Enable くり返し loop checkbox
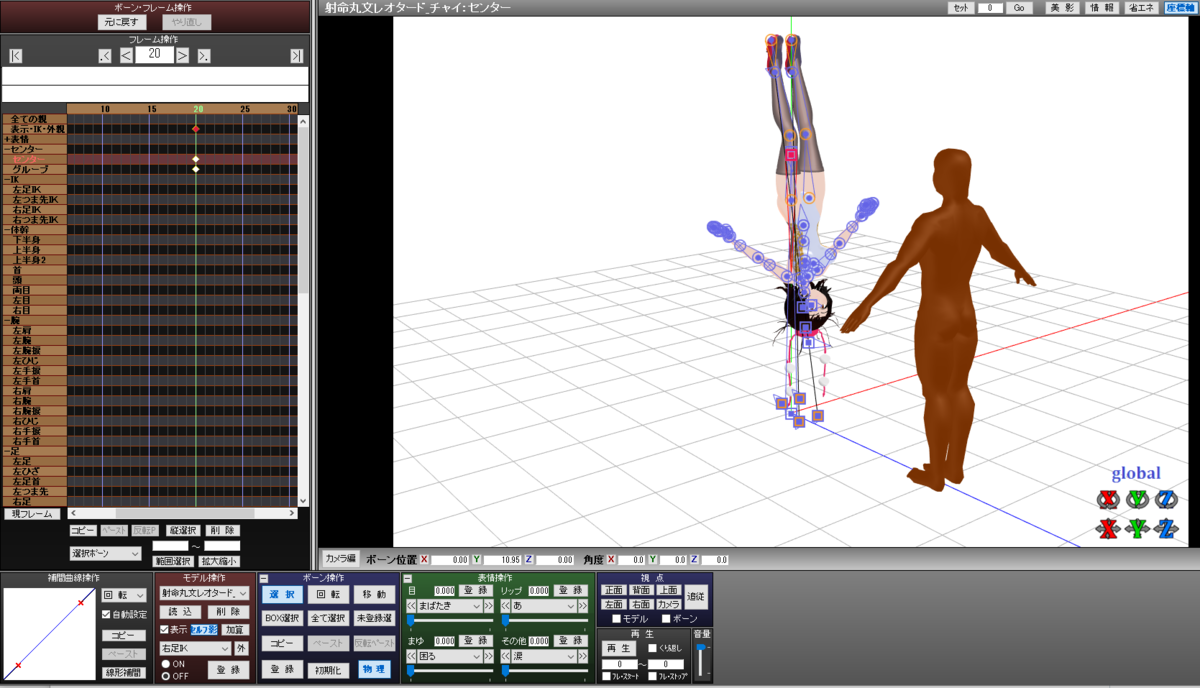This screenshot has height=688, width=1200. [651, 649]
